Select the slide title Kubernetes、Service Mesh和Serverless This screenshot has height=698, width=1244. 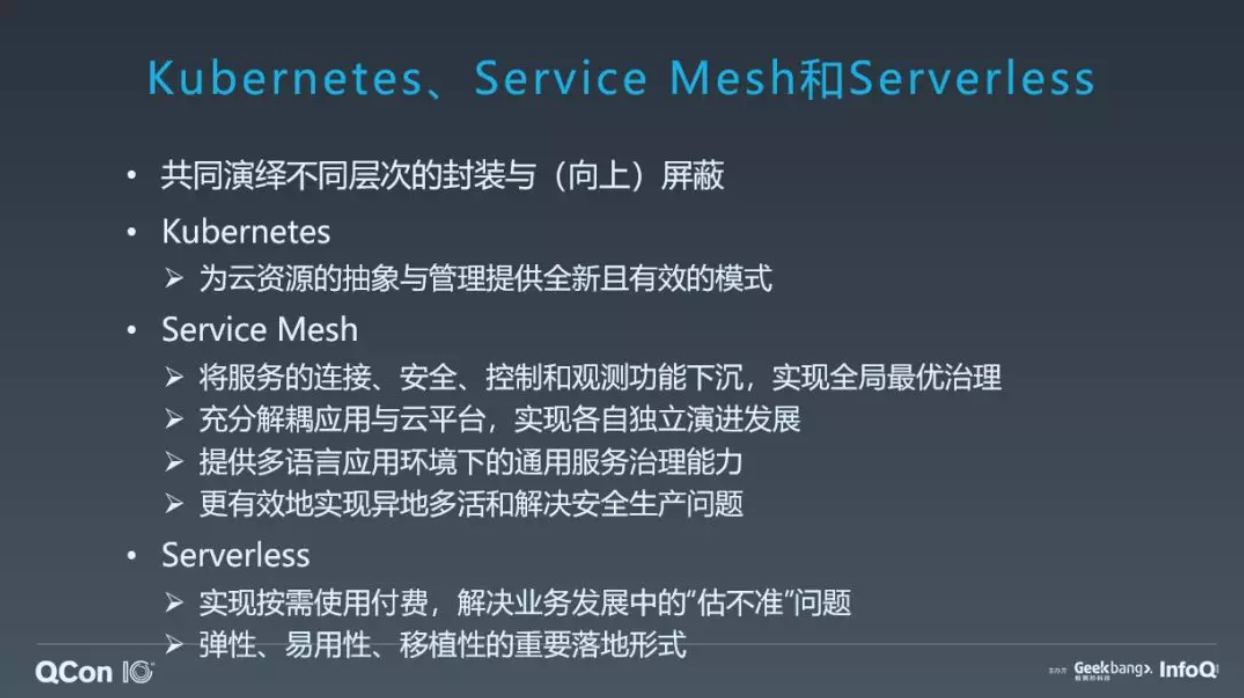pos(621,80)
